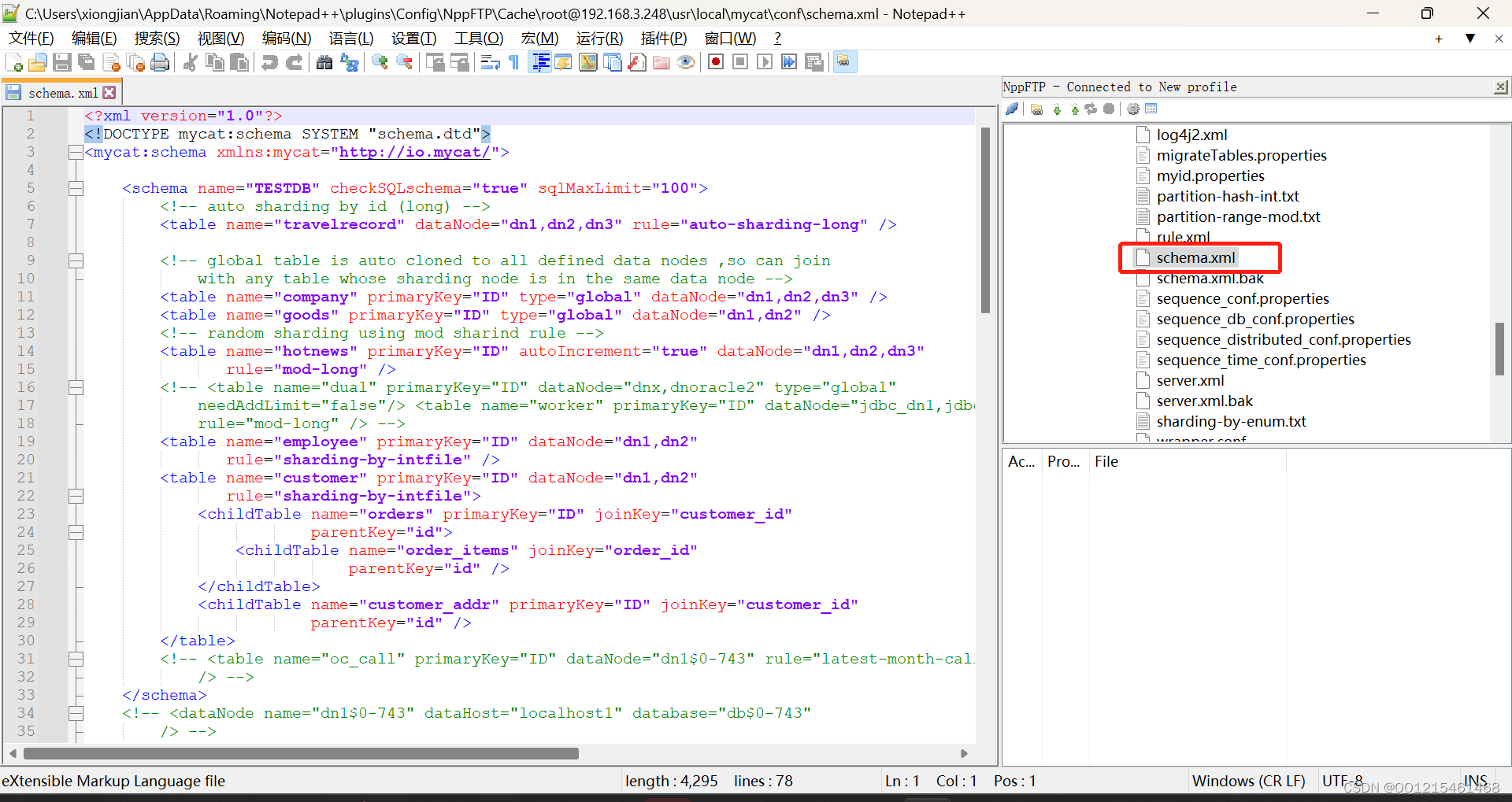Screen dimensions: 1512x802
Task: Click the Open file toolbar icon
Action: [38, 62]
